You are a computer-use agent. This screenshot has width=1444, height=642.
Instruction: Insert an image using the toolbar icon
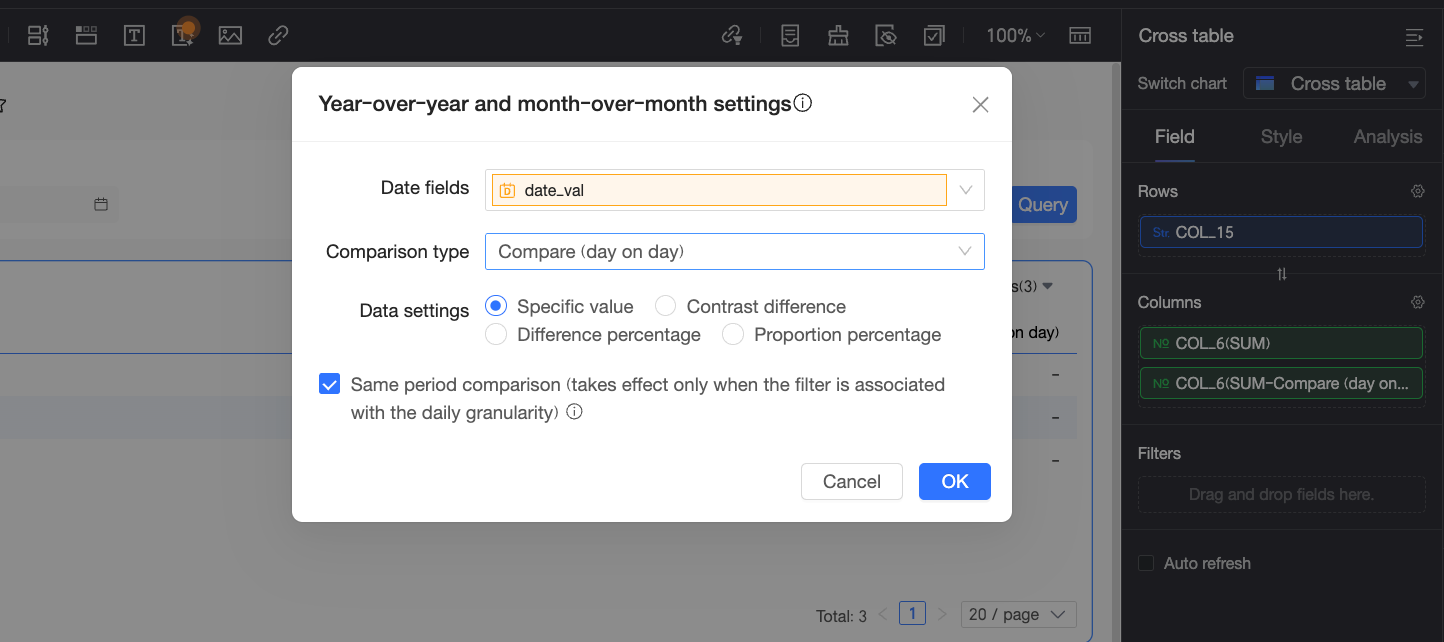pyautogui.click(x=230, y=36)
